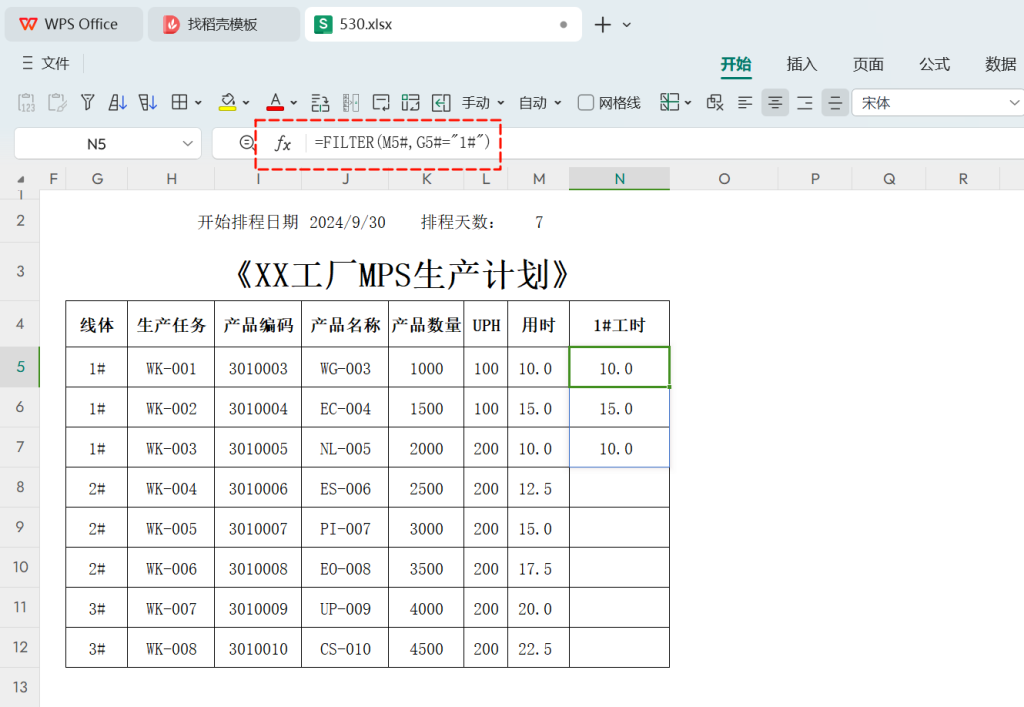Select column N header
The width and height of the screenshot is (1024, 707).
[619, 179]
